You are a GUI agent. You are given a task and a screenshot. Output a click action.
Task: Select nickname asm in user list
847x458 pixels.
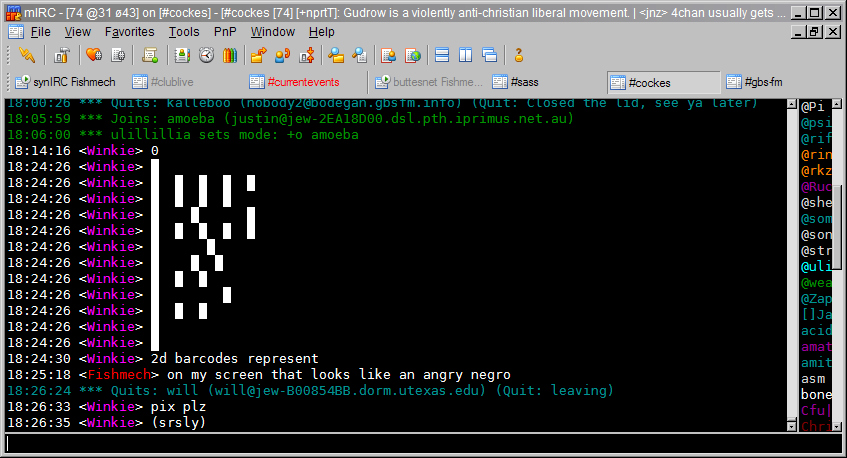[x=813, y=379]
